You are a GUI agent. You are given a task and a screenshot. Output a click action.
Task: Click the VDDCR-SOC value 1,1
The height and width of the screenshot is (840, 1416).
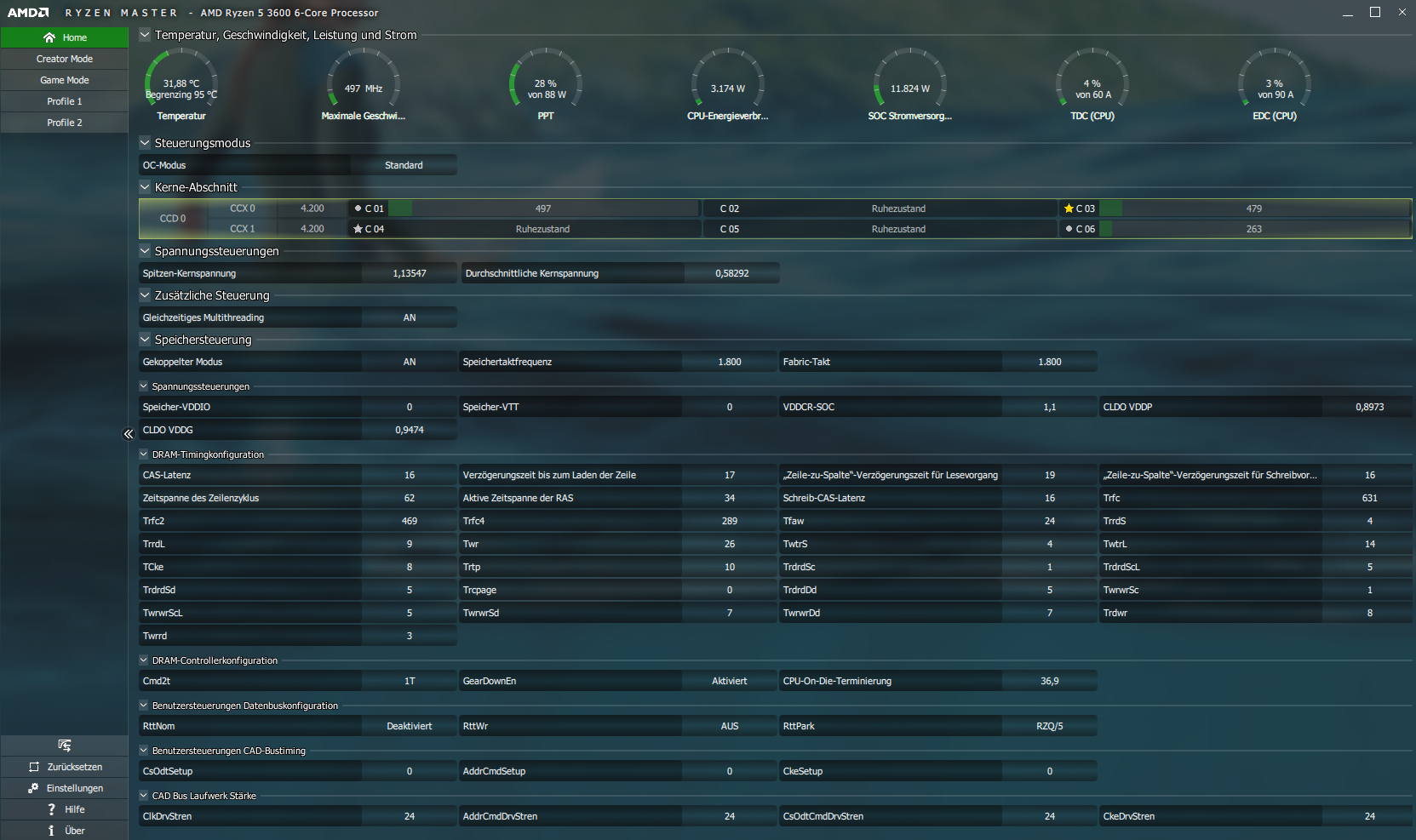1050,407
